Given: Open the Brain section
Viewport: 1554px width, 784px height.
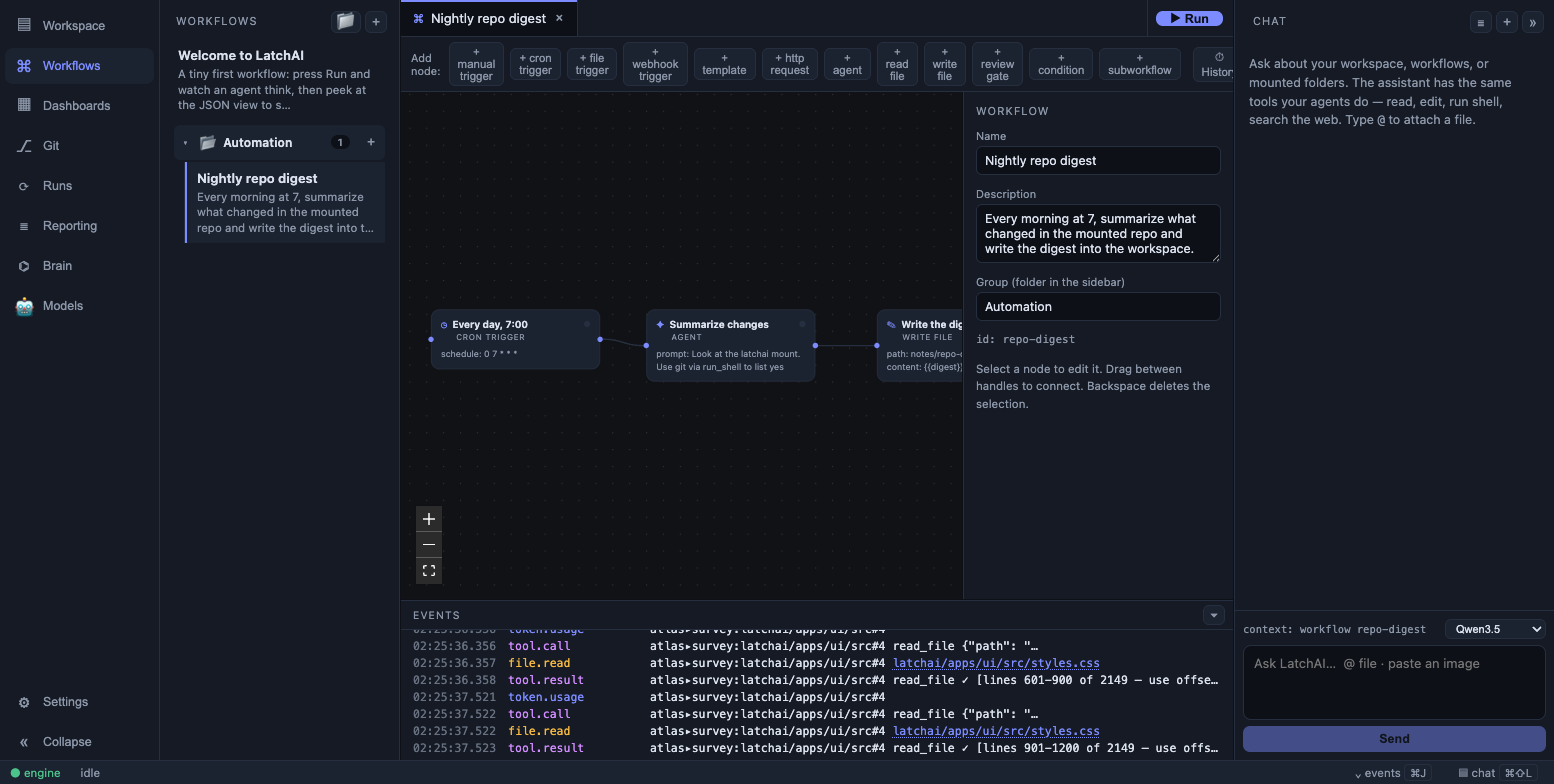Looking at the screenshot, I should click(79, 266).
